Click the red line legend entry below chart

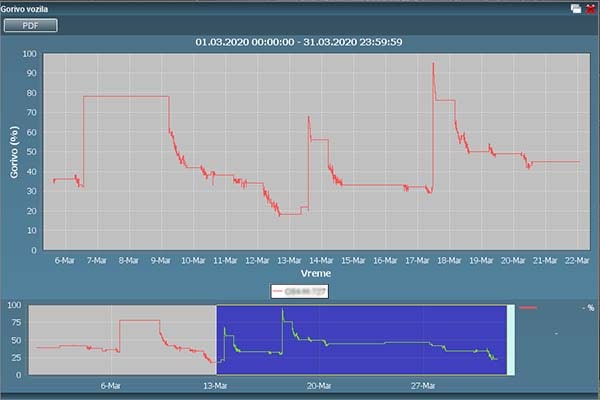300,291
